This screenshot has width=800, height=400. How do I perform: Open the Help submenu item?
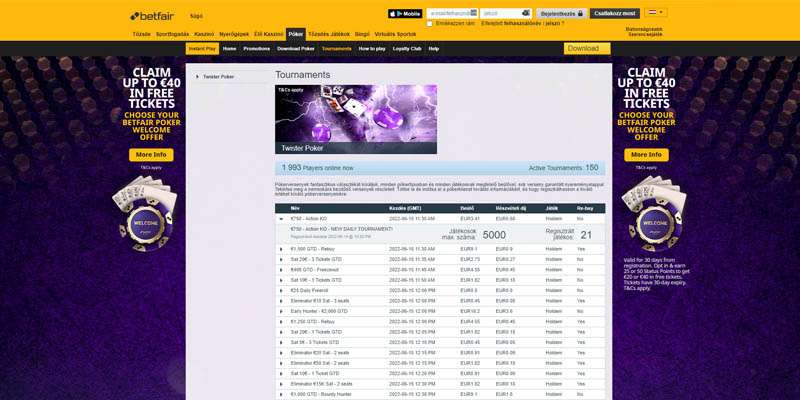click(x=434, y=48)
